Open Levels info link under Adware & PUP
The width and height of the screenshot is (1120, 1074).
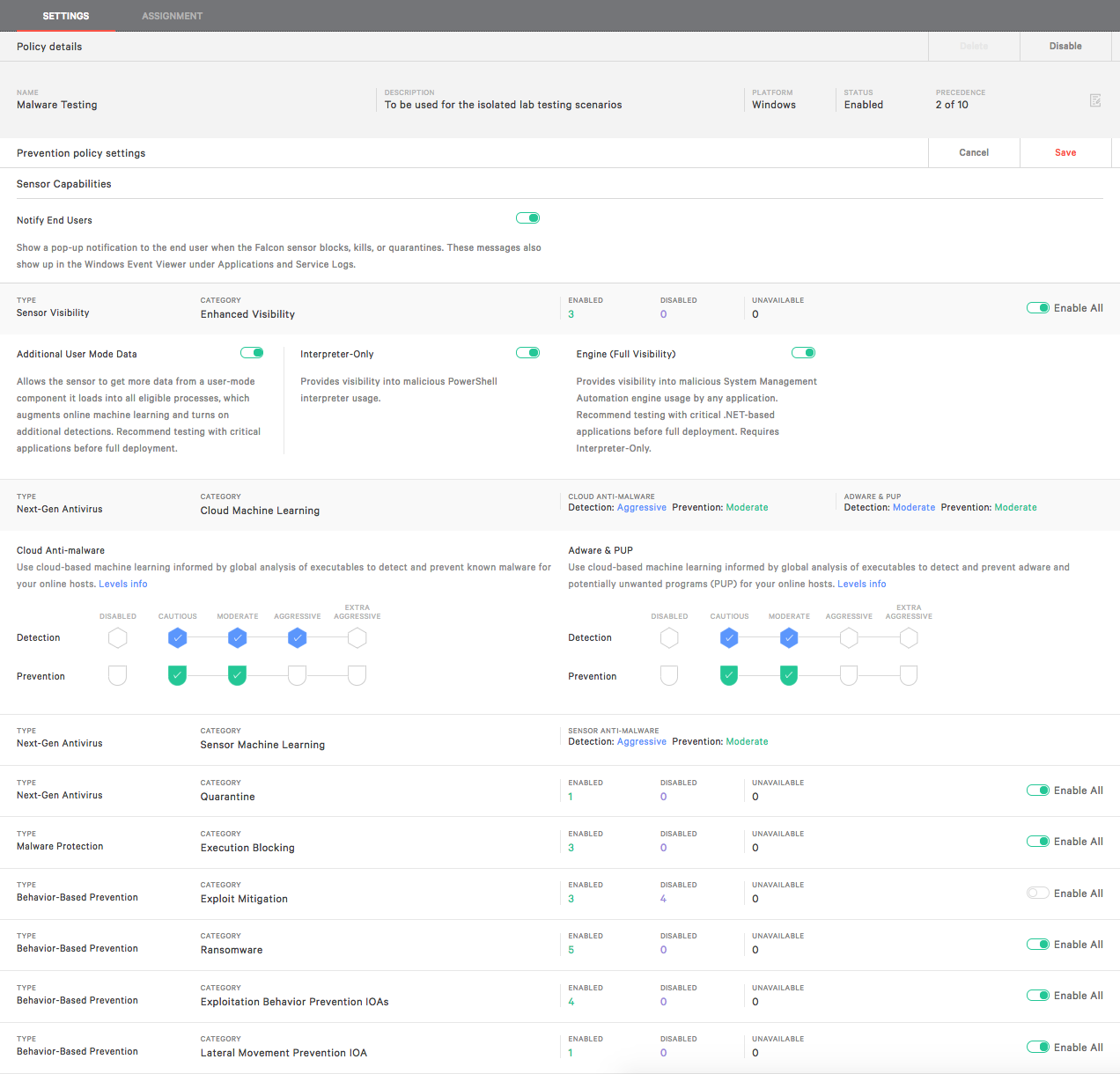tap(862, 584)
